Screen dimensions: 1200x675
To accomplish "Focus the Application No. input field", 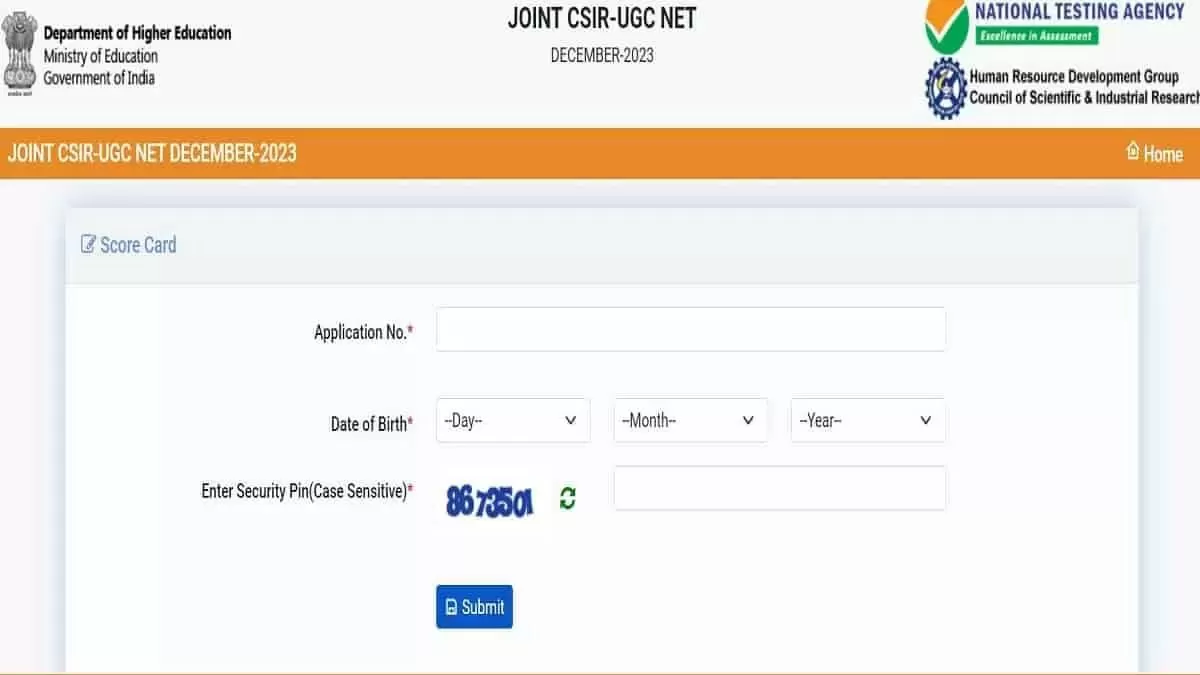I will pos(690,330).
